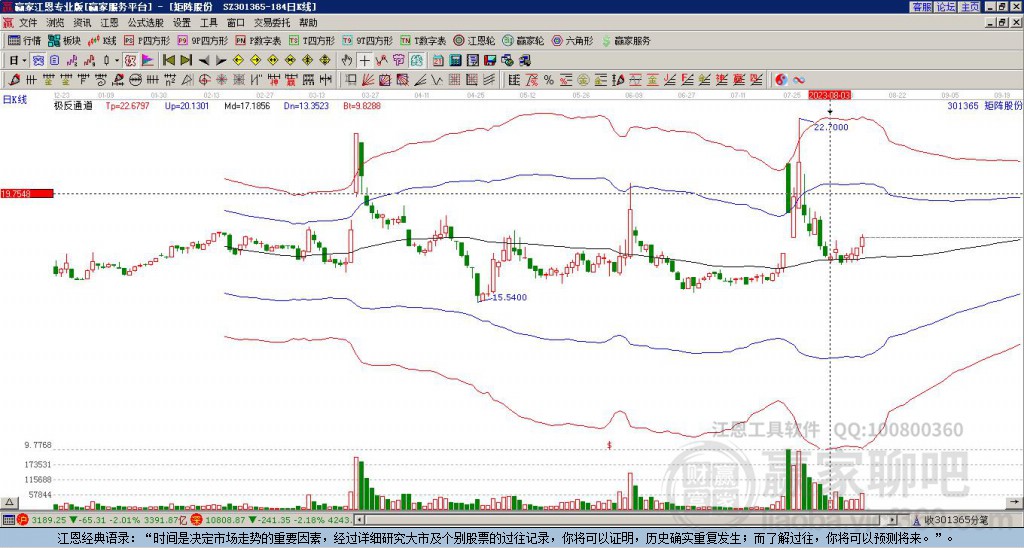The image size is (1024, 548).
Task: Click the red-blue infinity loop icon
Action: (799, 80)
